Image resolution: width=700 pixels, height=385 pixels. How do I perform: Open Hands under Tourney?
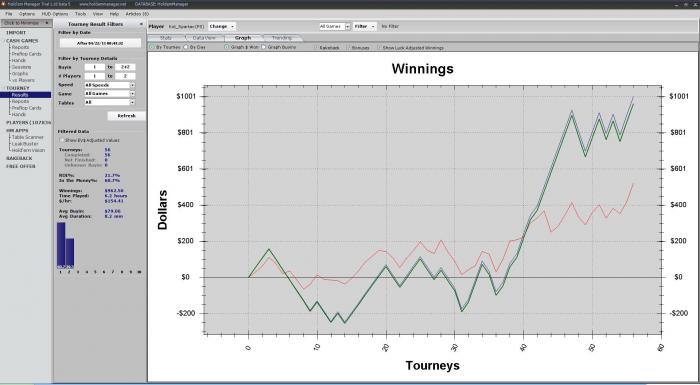click(x=19, y=114)
